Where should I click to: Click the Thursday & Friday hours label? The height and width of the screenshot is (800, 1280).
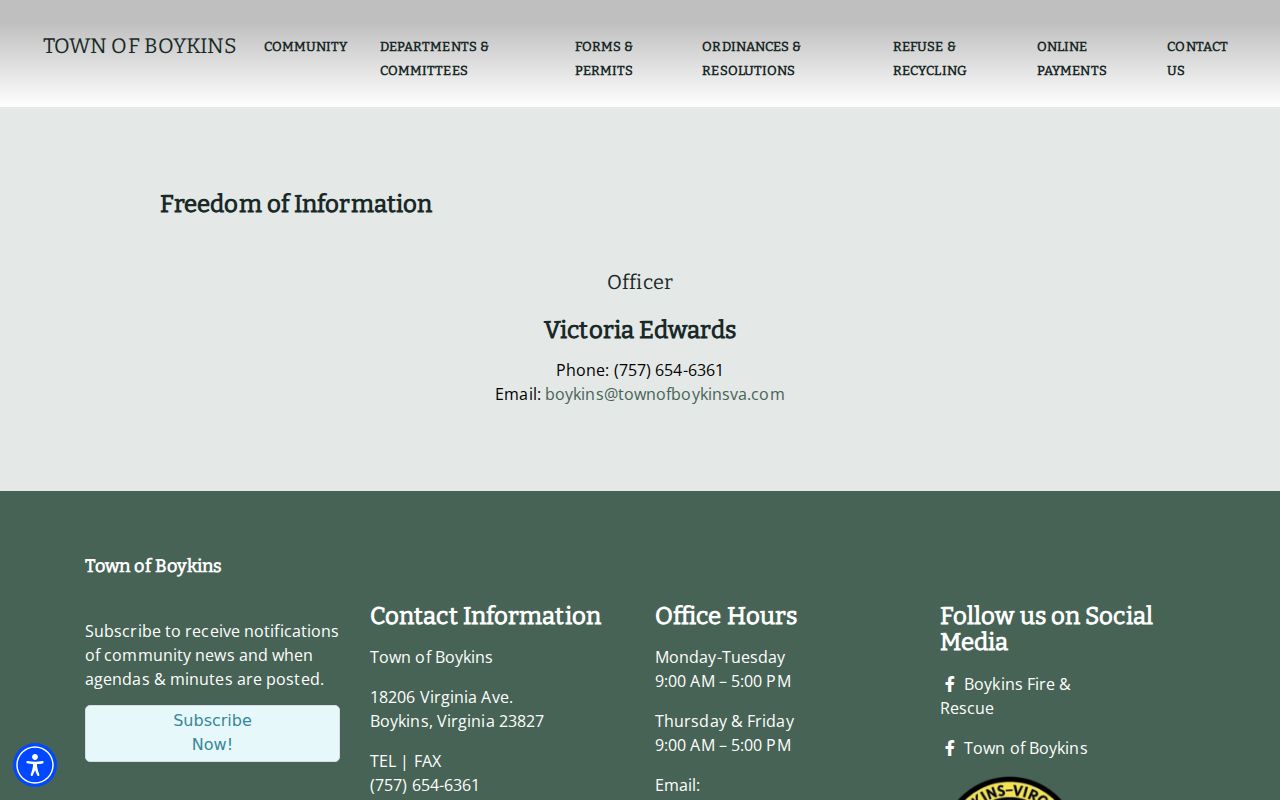click(x=724, y=721)
